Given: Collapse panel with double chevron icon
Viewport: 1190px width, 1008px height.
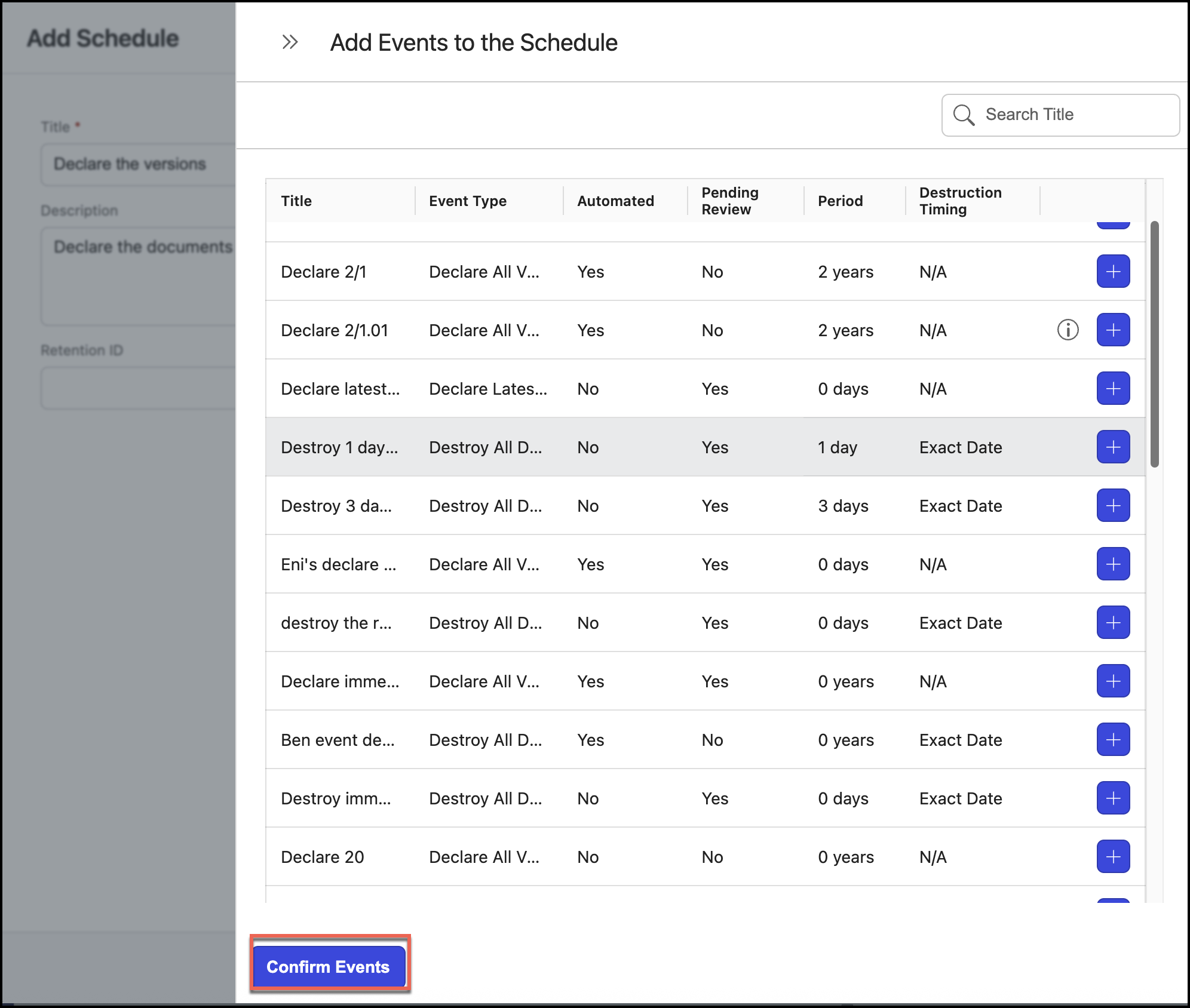Looking at the screenshot, I should [290, 42].
